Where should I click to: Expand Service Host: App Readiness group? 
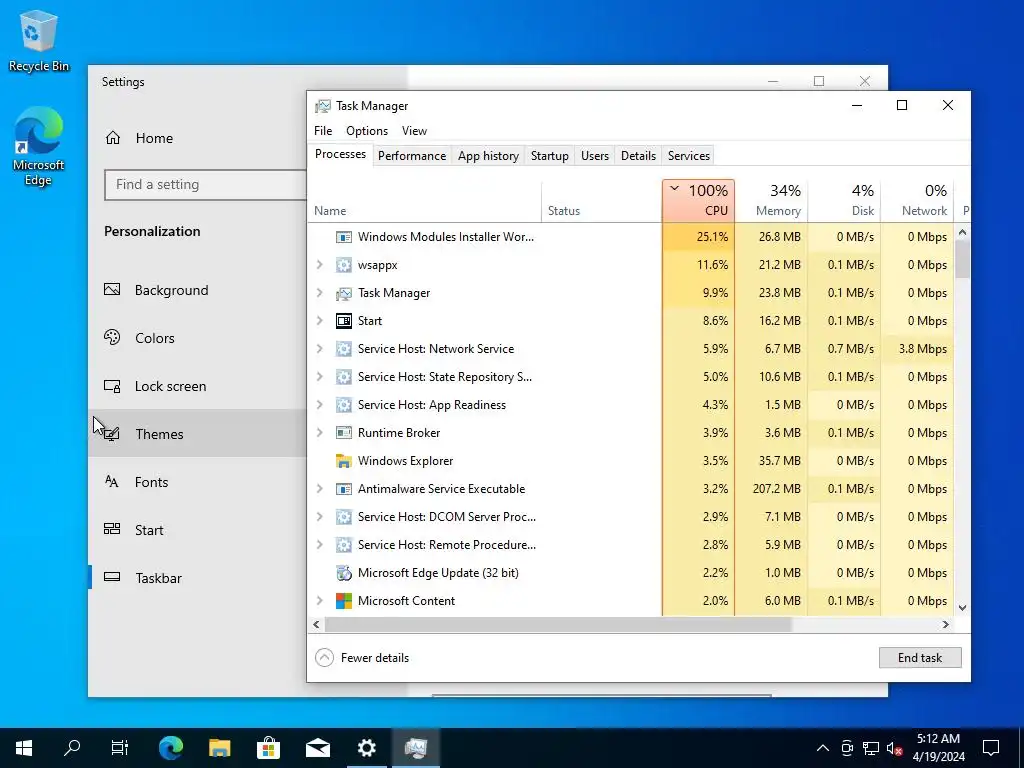click(319, 405)
